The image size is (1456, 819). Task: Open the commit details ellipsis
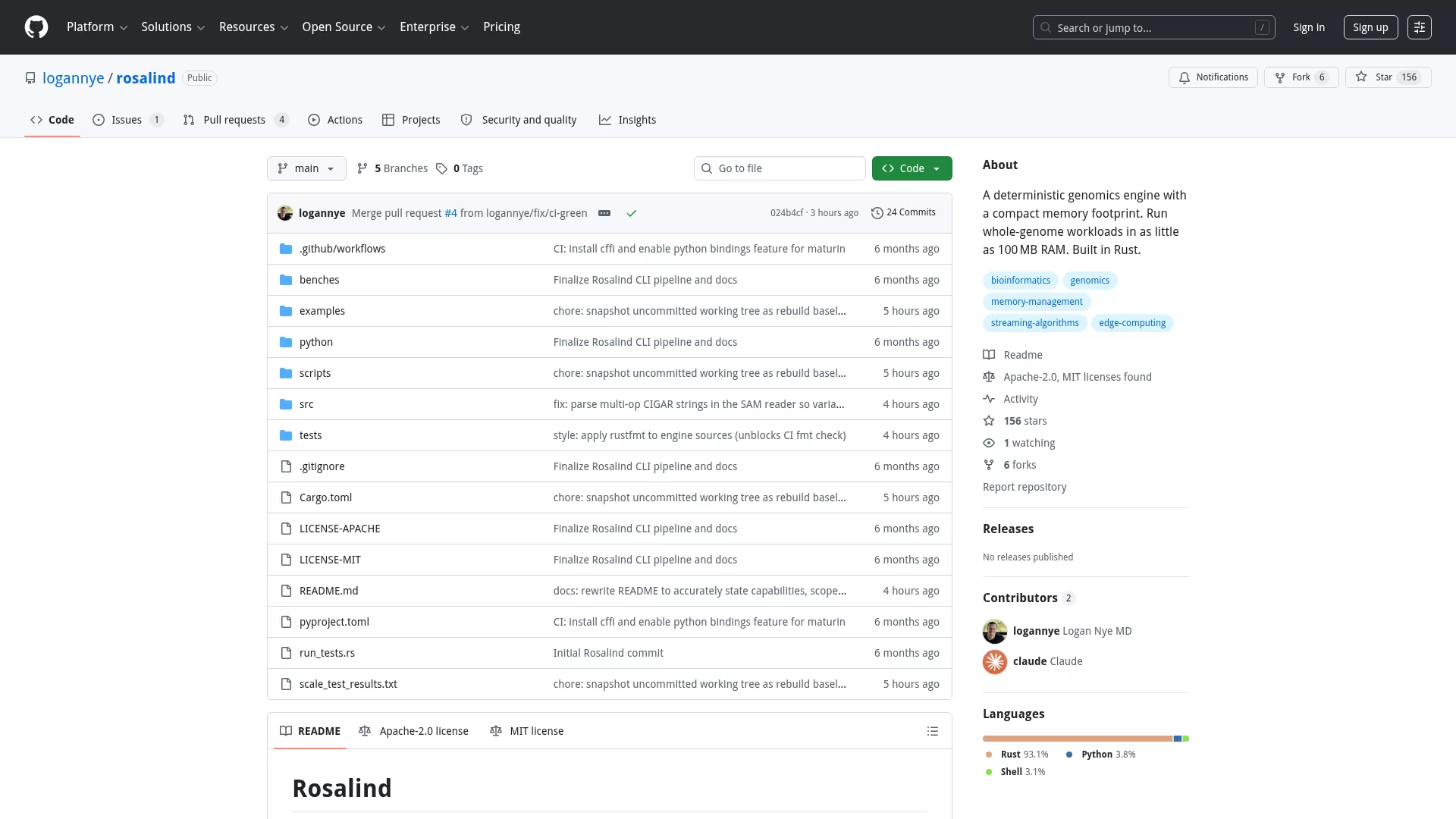(604, 213)
